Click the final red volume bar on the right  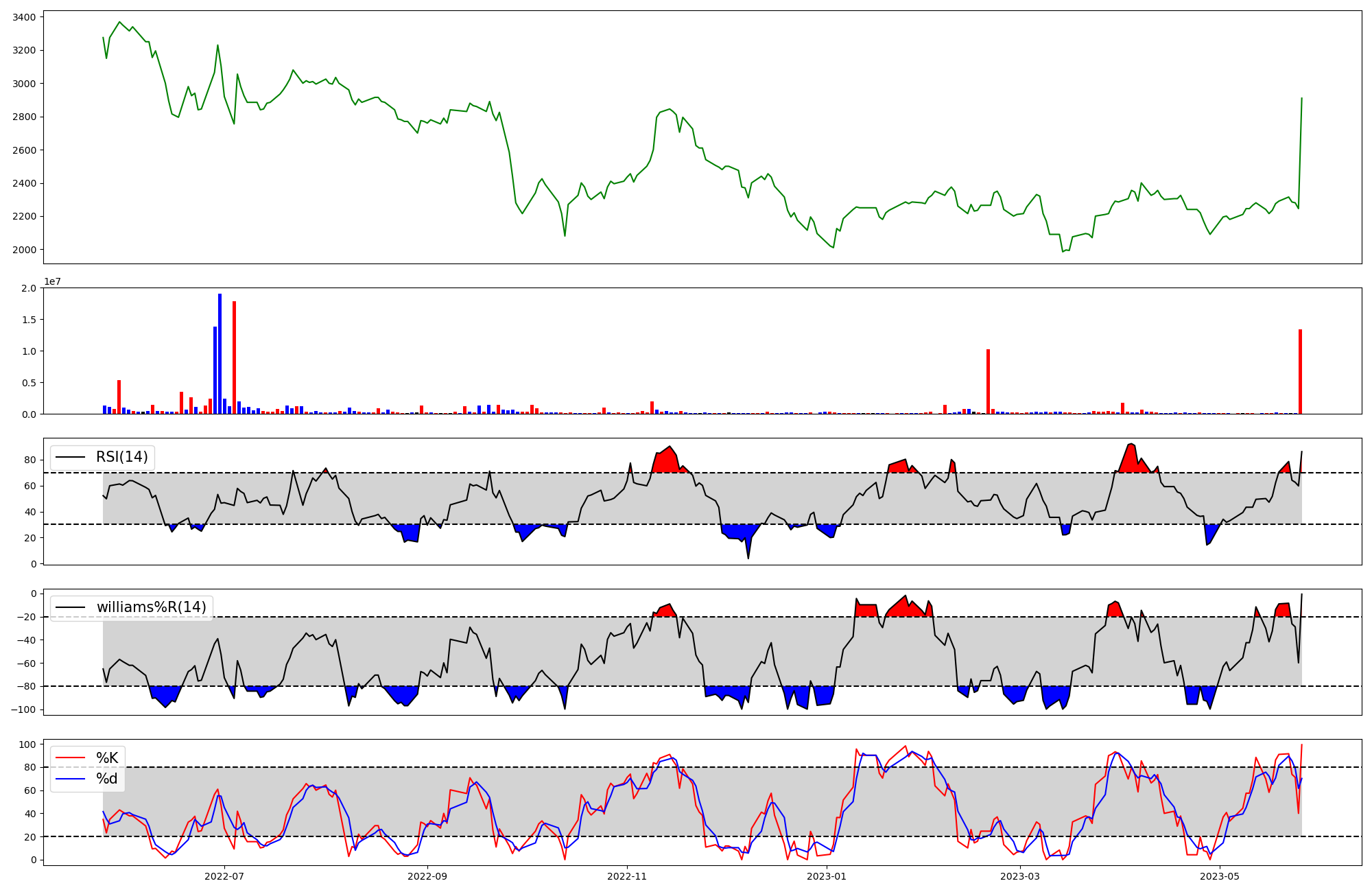coord(1300,371)
